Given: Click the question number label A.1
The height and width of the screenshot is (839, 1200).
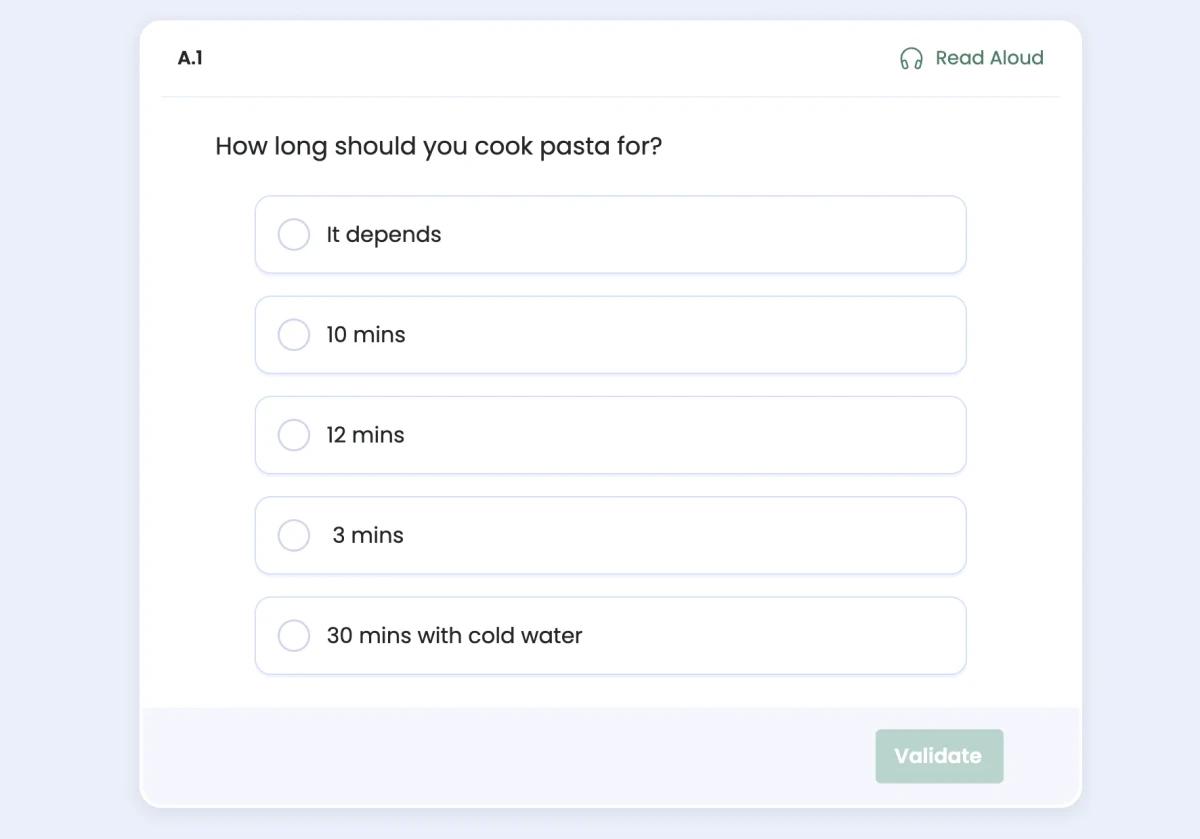Looking at the screenshot, I should [x=188, y=58].
